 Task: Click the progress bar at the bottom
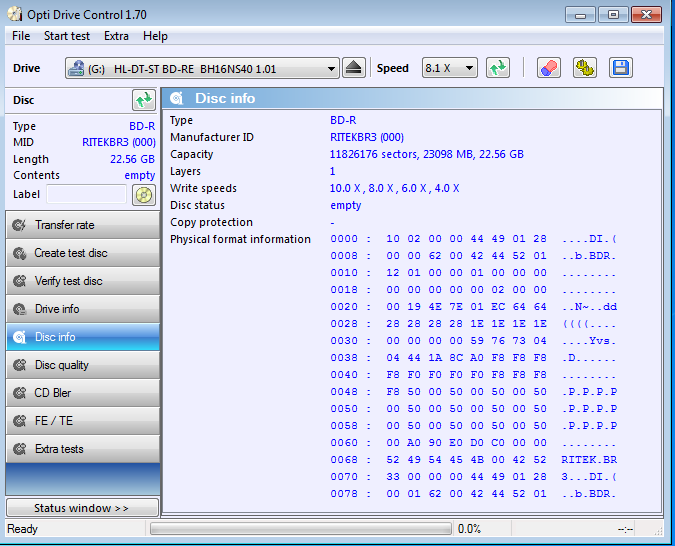pos(301,529)
